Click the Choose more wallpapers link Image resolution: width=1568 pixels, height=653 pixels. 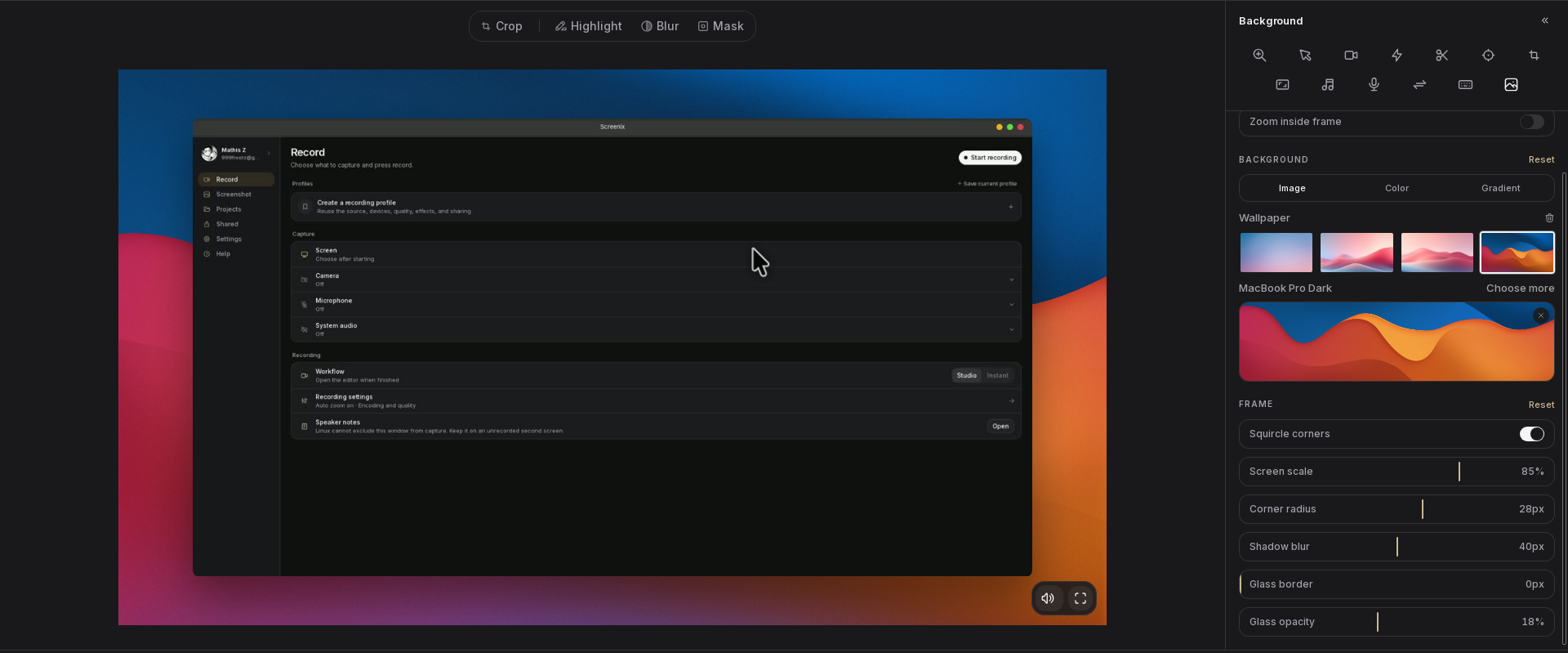coord(1520,288)
